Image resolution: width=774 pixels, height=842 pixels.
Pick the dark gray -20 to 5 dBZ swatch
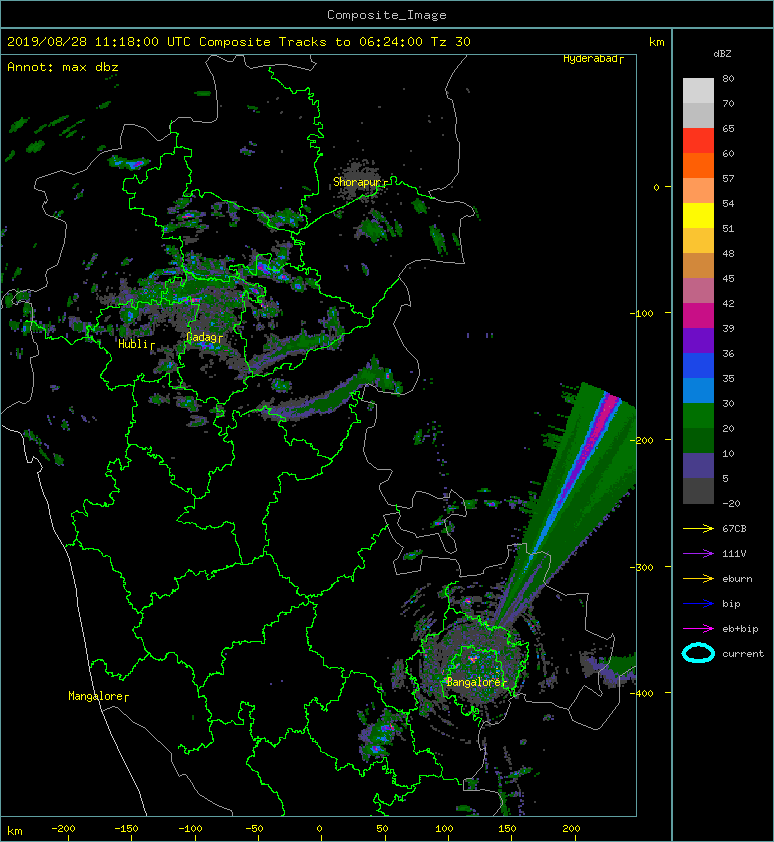698,491
